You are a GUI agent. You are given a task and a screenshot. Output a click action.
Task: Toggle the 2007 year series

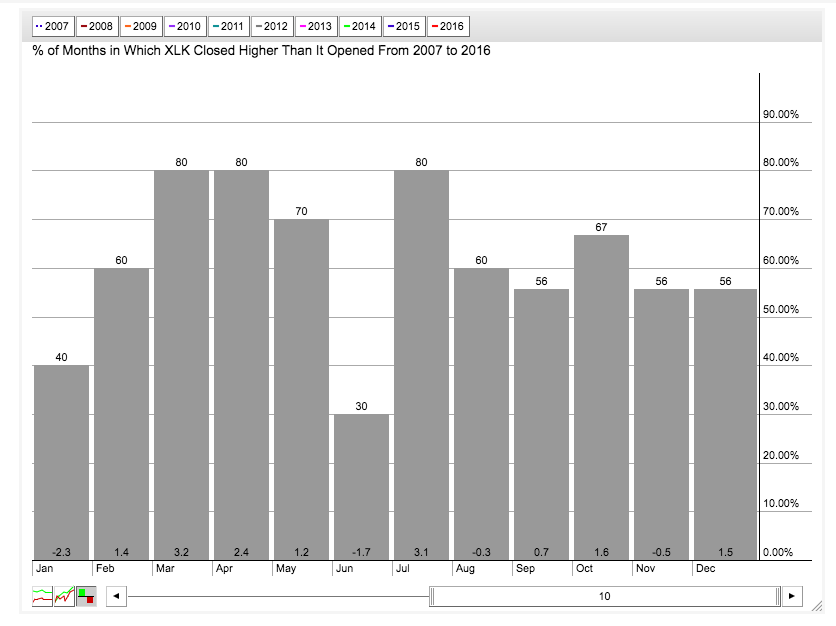pos(52,26)
